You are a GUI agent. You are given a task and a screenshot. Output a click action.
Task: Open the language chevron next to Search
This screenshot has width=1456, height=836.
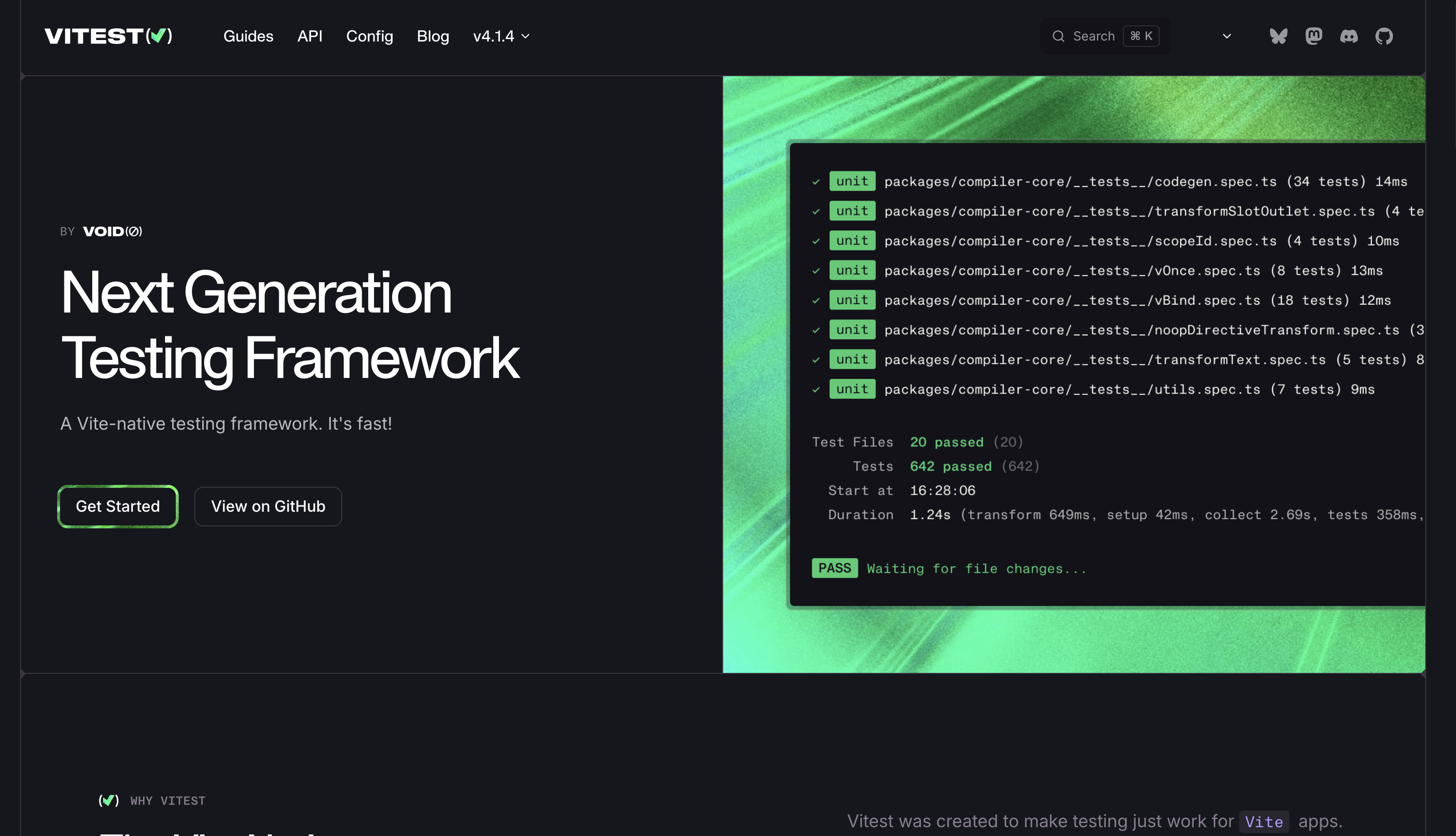coord(1227,36)
